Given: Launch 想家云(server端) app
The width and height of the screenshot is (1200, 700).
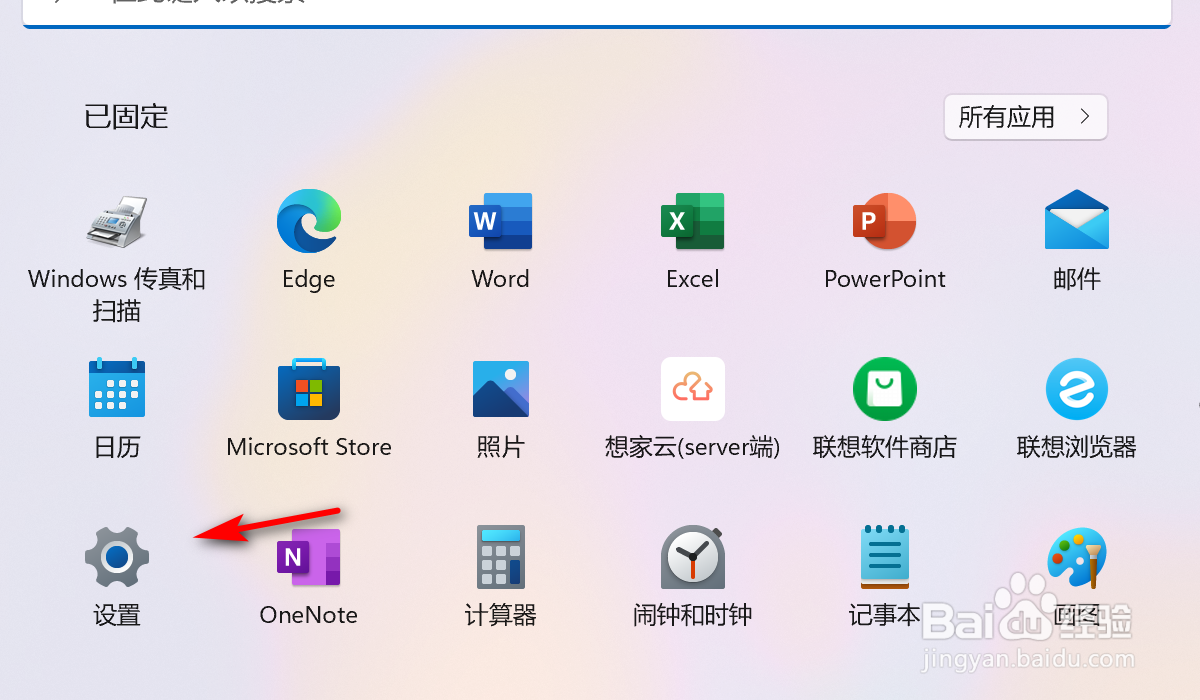Looking at the screenshot, I should point(692,388).
